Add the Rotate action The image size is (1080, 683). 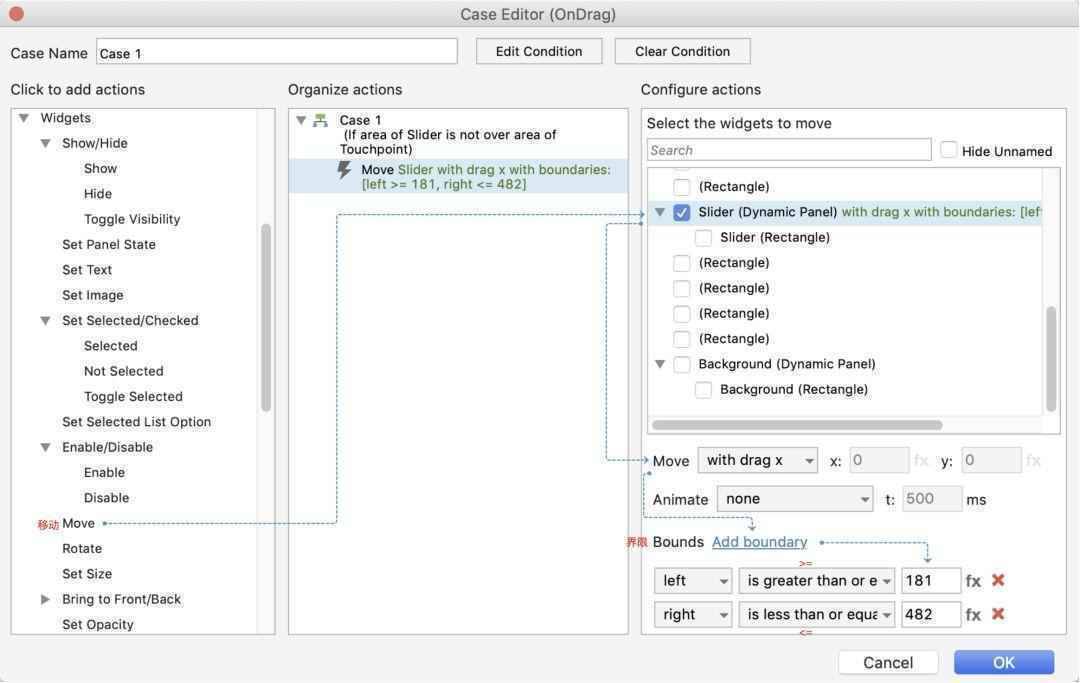coord(82,549)
